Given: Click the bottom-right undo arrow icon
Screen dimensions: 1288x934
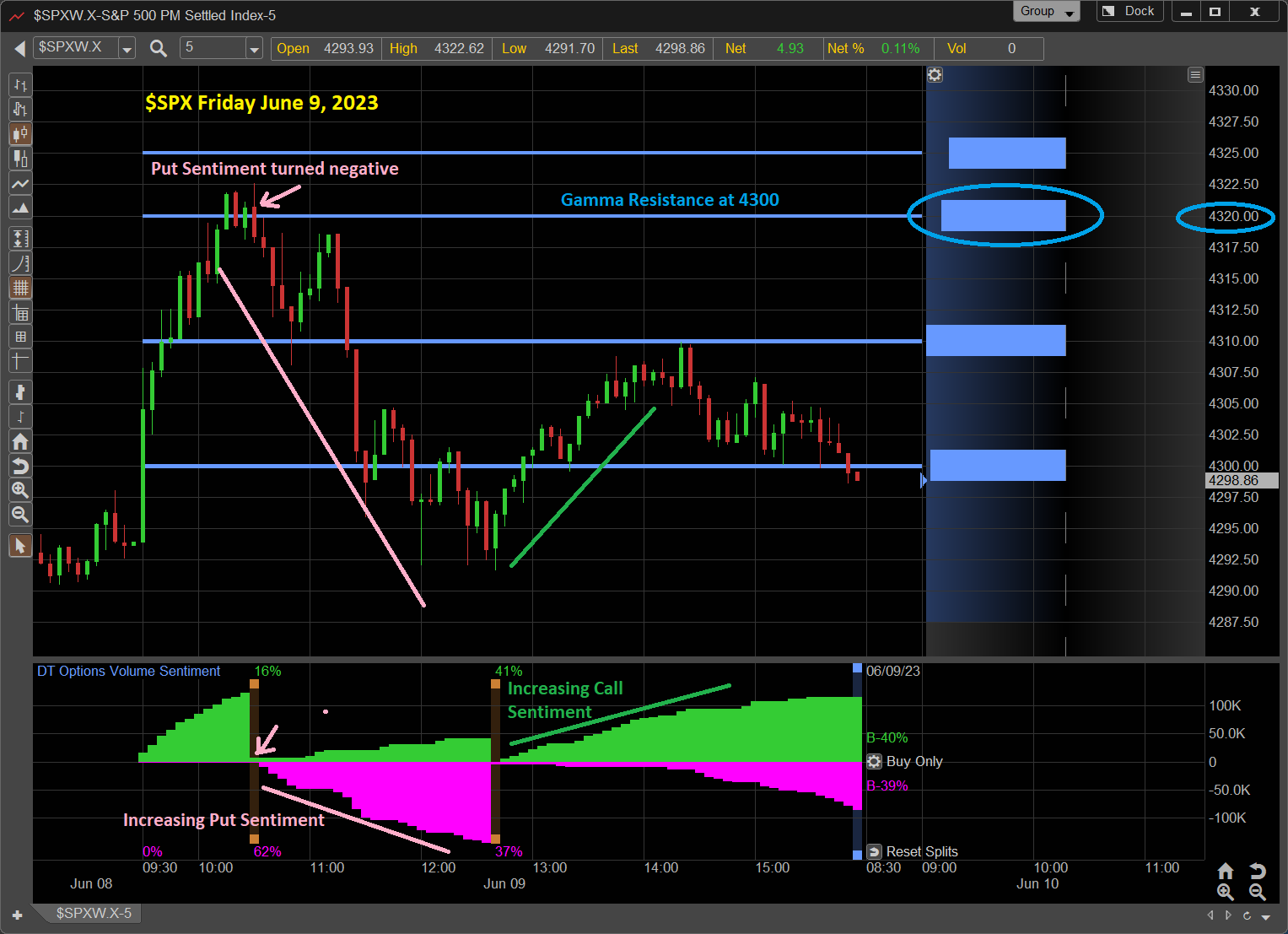Looking at the screenshot, I should (x=1257, y=871).
